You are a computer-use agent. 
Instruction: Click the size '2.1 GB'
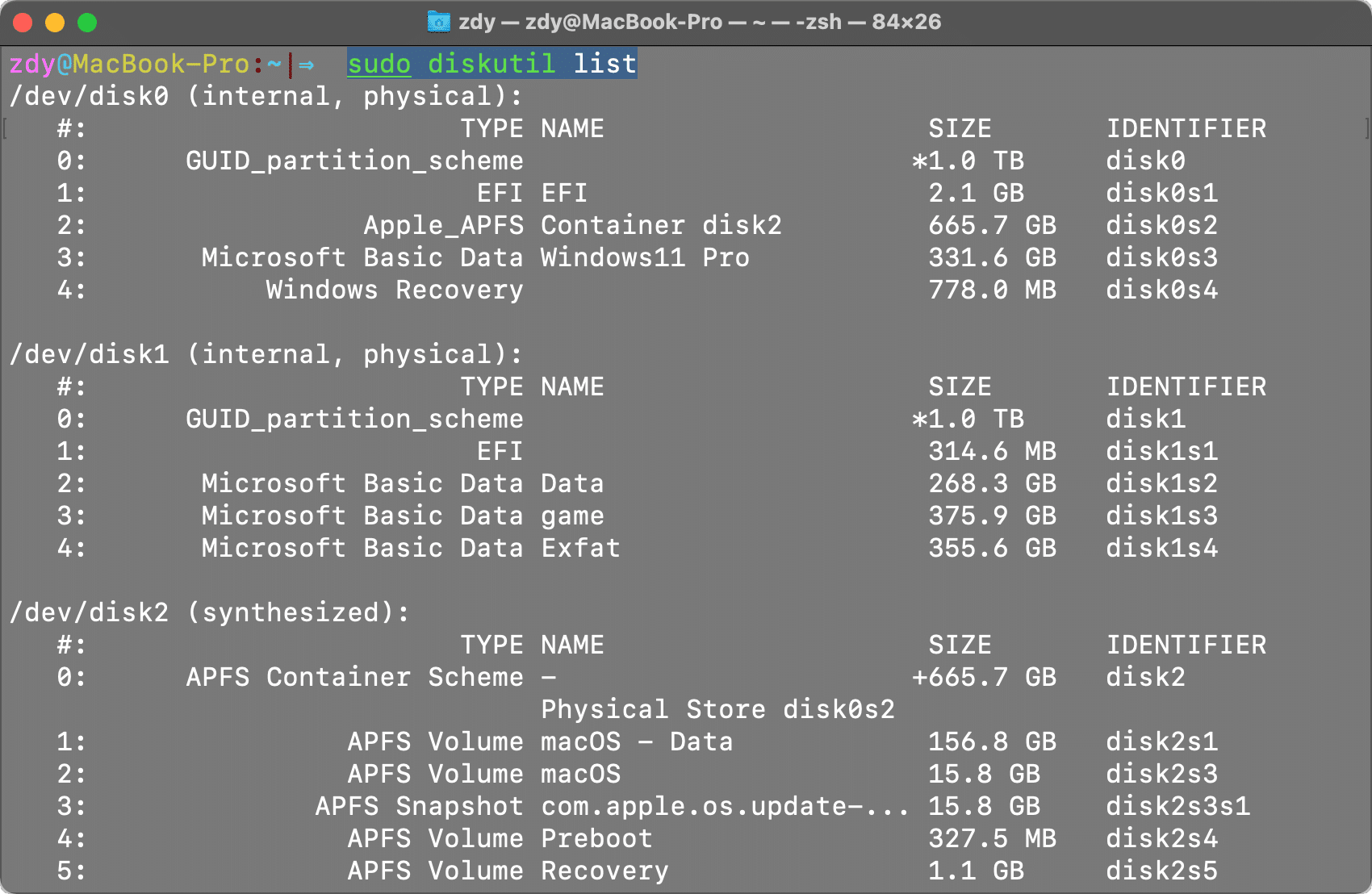click(977, 194)
